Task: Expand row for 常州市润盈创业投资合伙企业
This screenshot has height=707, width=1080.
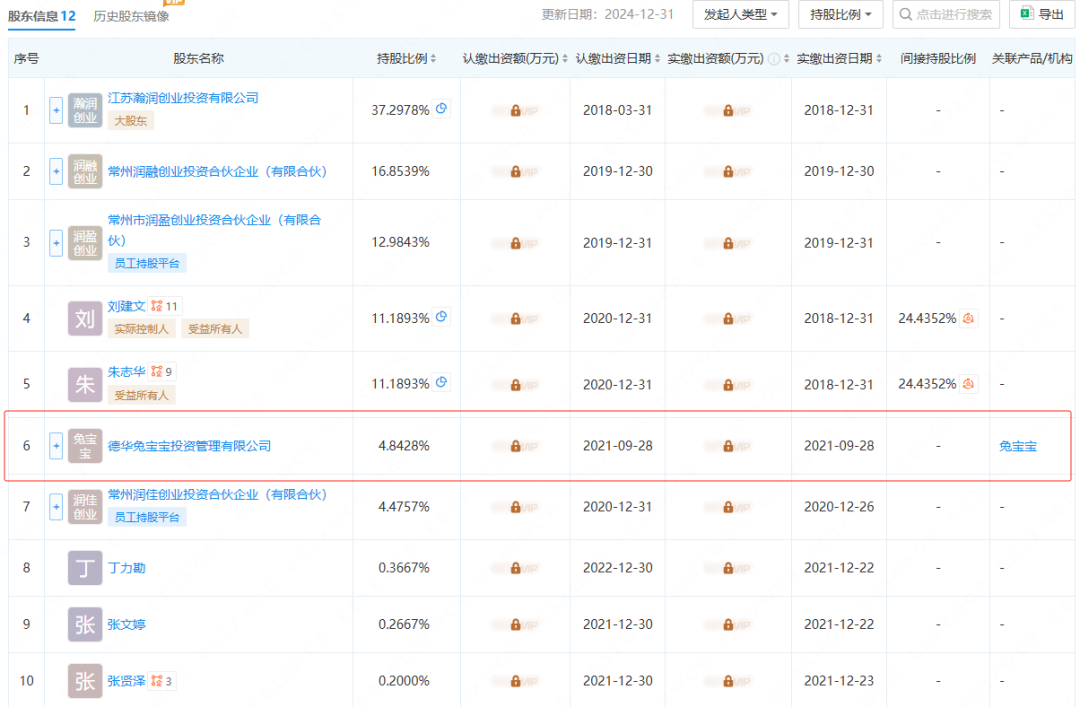Action: (x=56, y=243)
